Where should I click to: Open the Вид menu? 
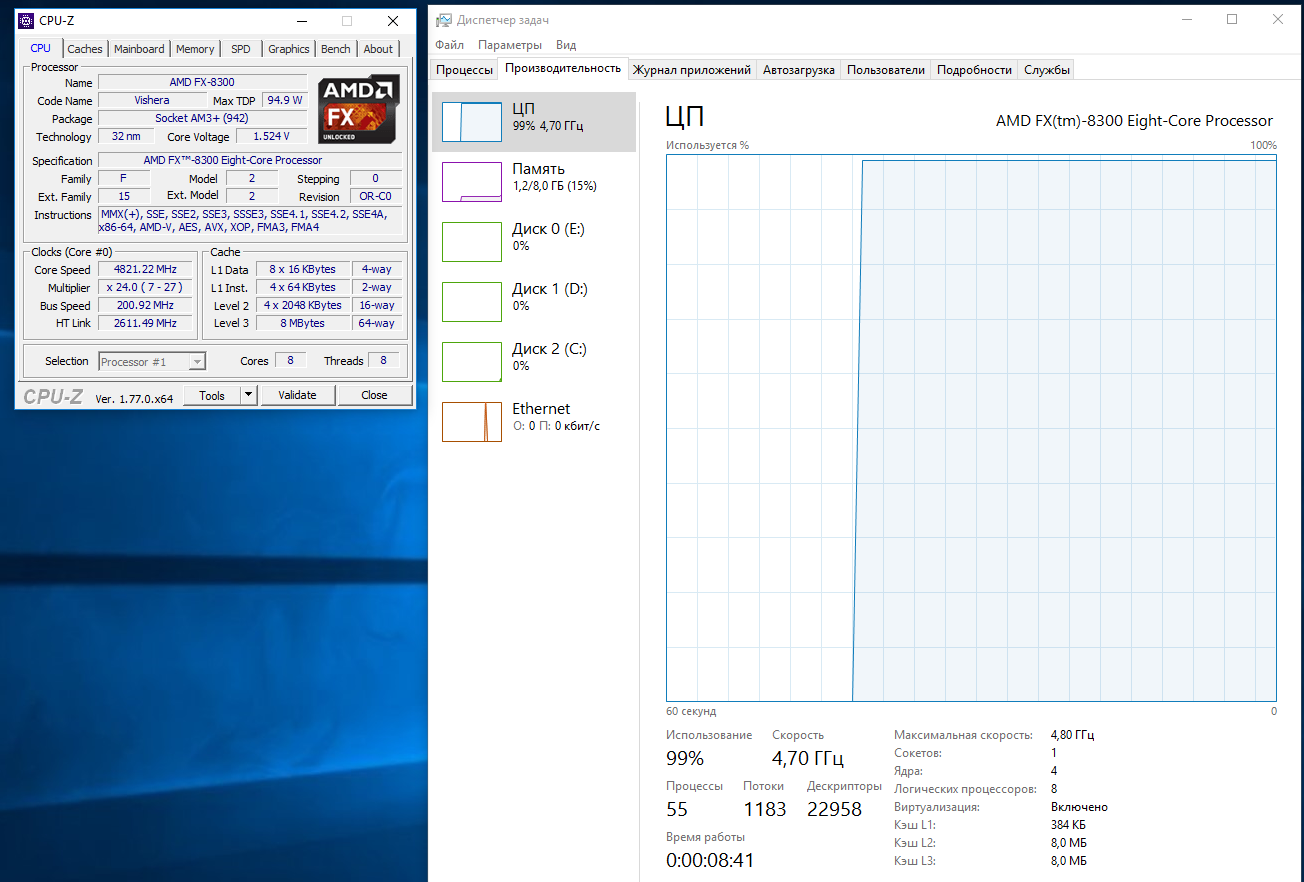(566, 45)
